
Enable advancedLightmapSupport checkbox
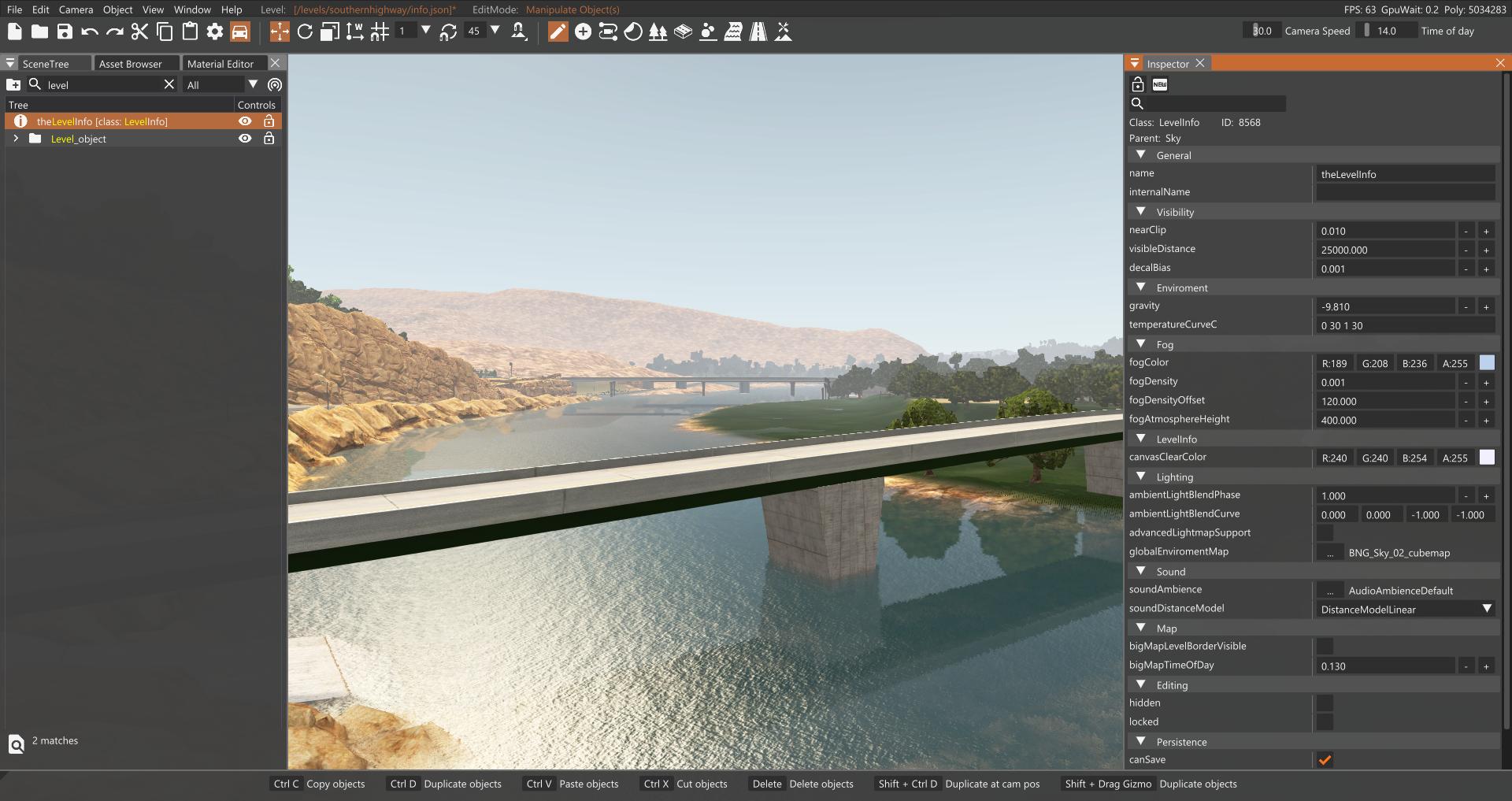coord(1325,533)
